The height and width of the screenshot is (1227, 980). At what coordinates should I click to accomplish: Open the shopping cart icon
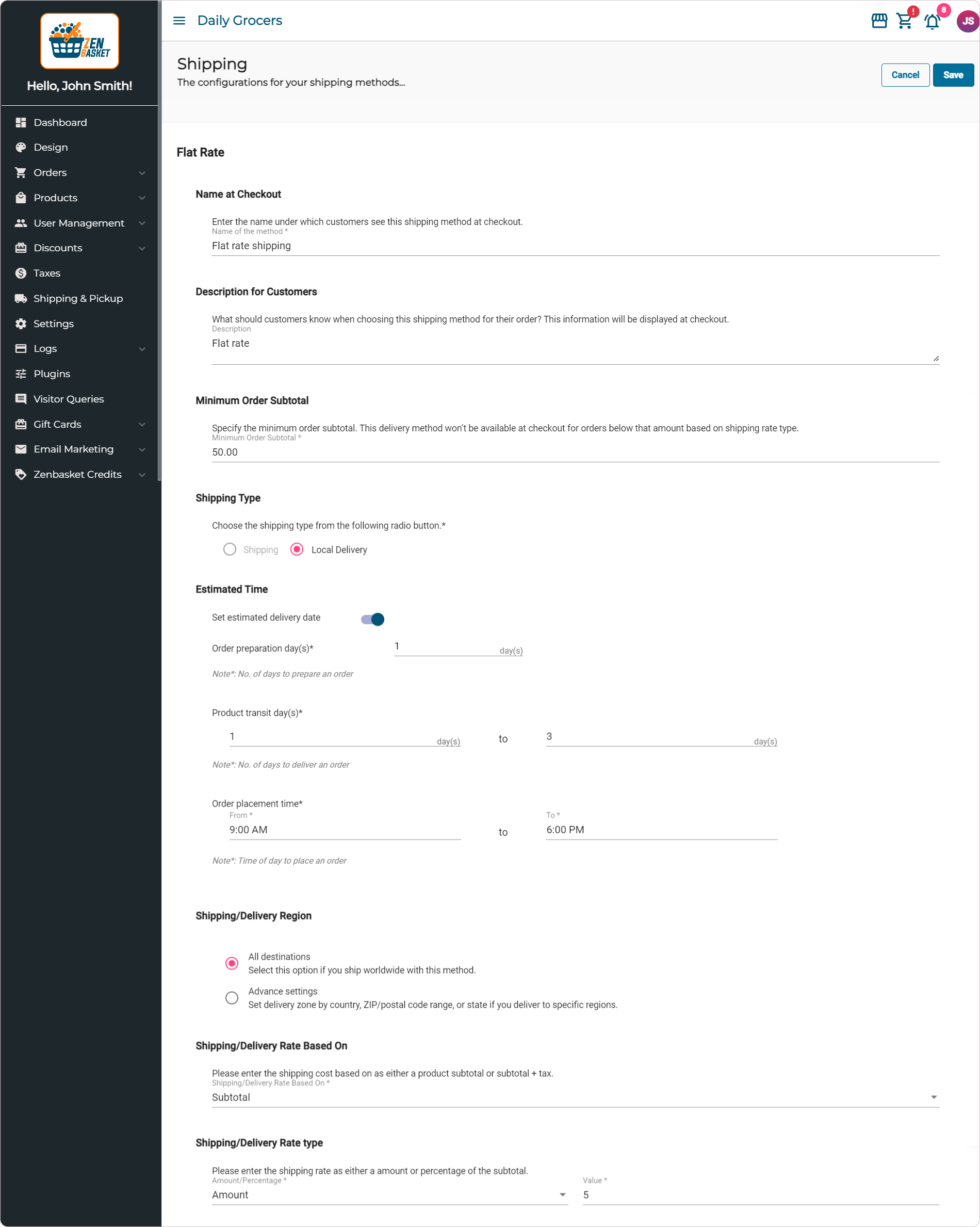[904, 21]
